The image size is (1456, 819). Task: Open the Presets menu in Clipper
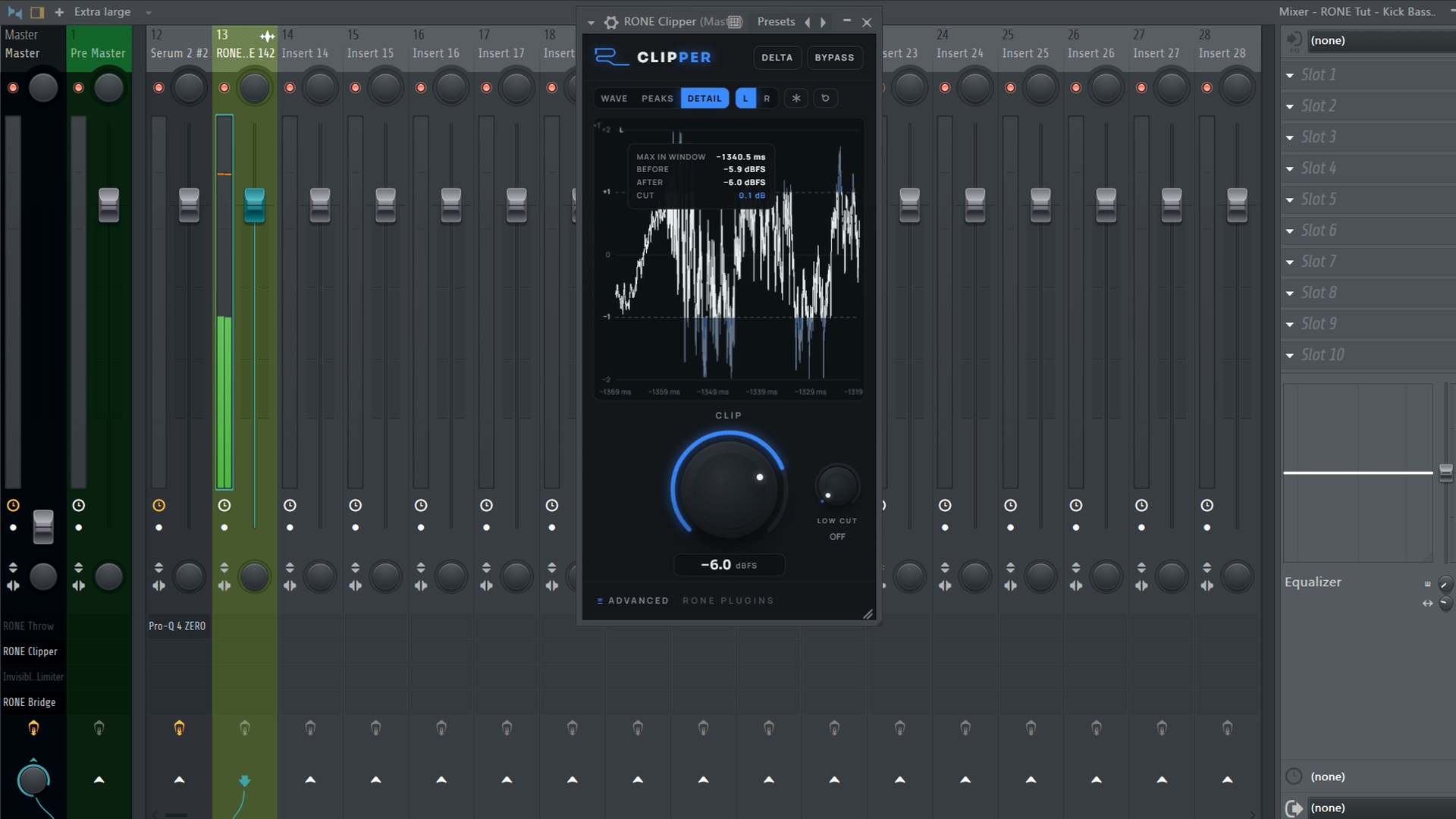pos(776,22)
